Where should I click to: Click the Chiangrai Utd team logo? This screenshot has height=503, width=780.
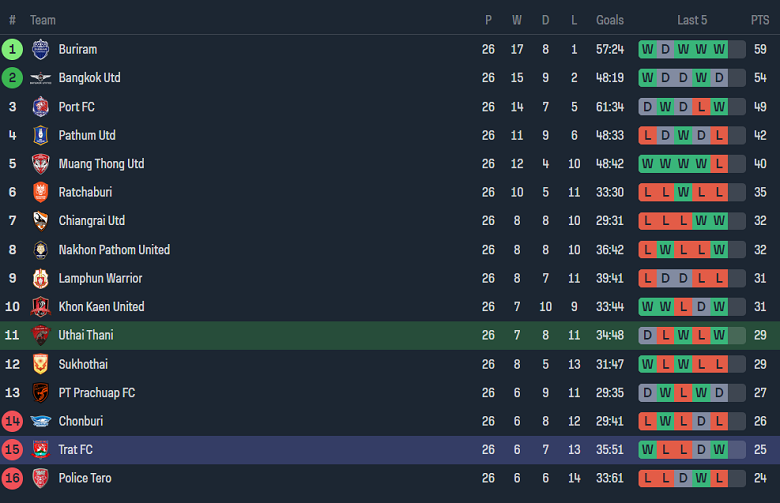40,221
